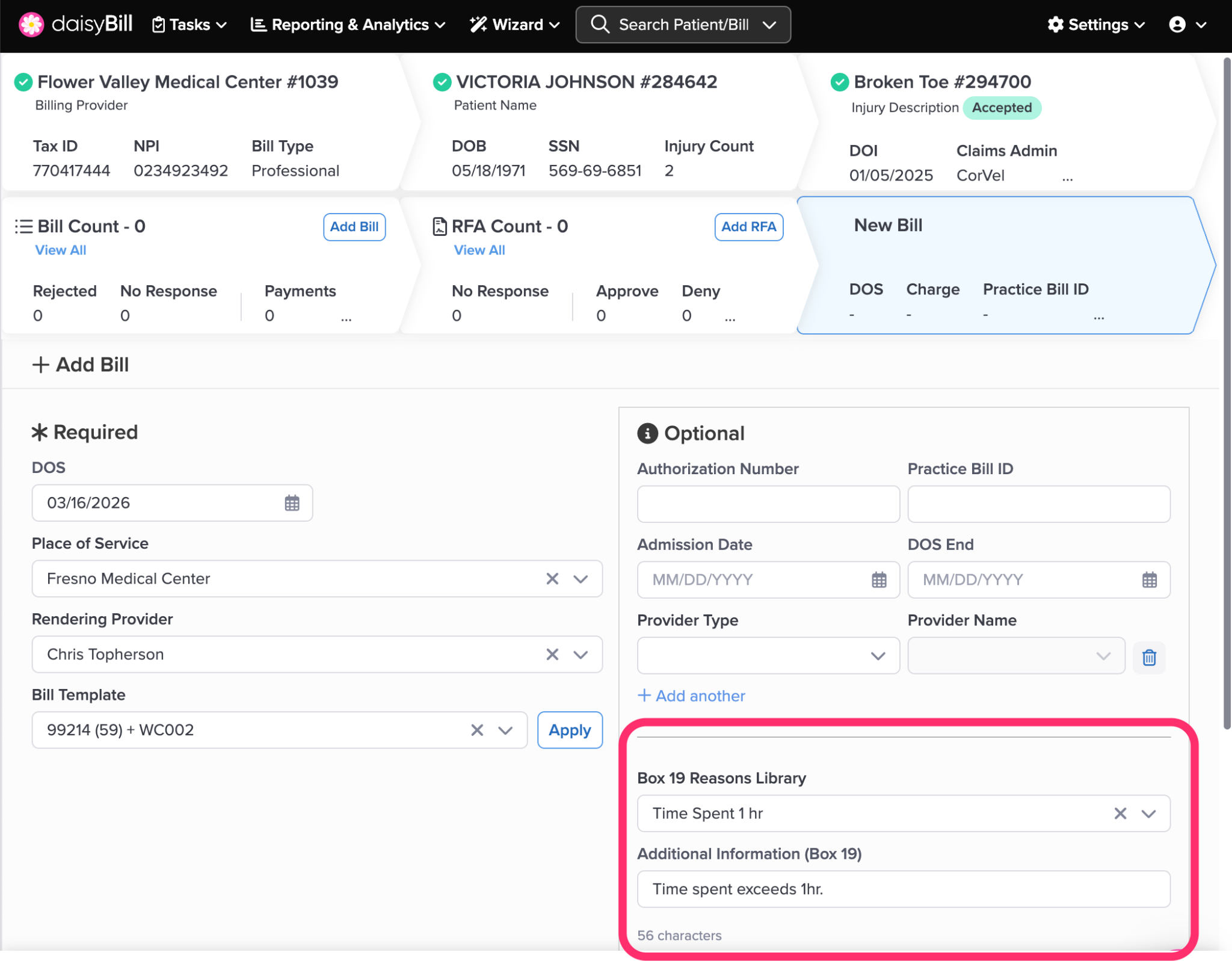Open Reporting & Analytics menu

[x=348, y=25]
